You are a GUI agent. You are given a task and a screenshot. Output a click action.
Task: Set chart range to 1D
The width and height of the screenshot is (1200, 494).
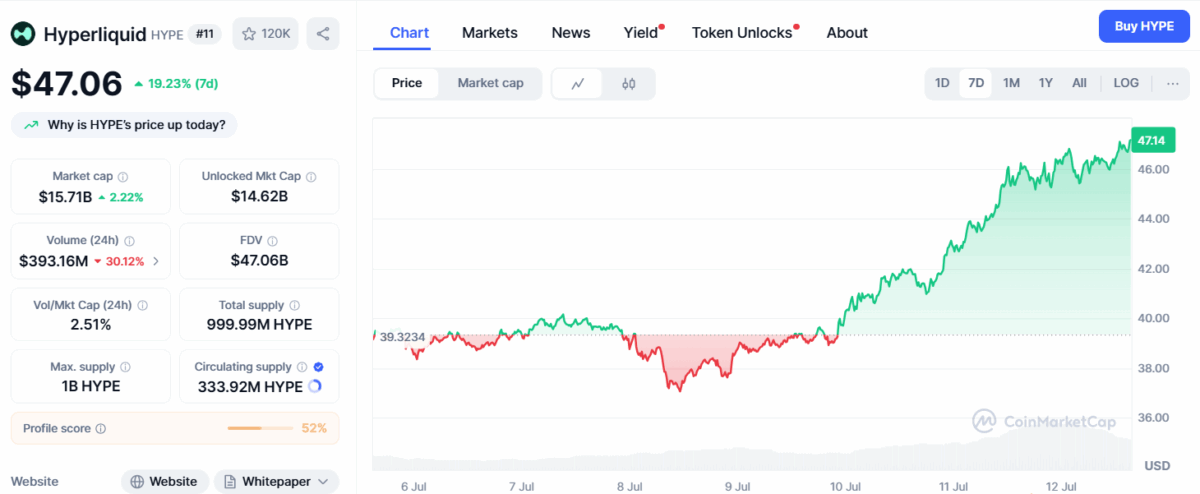[x=942, y=83]
